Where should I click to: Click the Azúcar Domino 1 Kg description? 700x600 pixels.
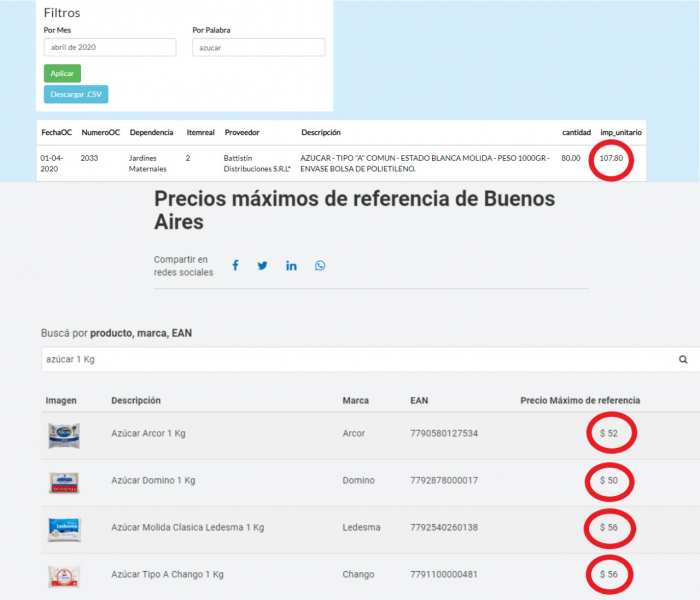coord(153,480)
